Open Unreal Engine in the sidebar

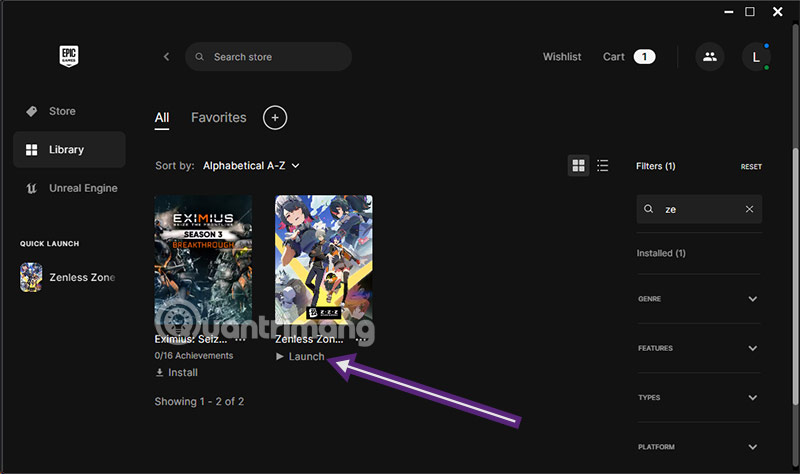coord(69,188)
